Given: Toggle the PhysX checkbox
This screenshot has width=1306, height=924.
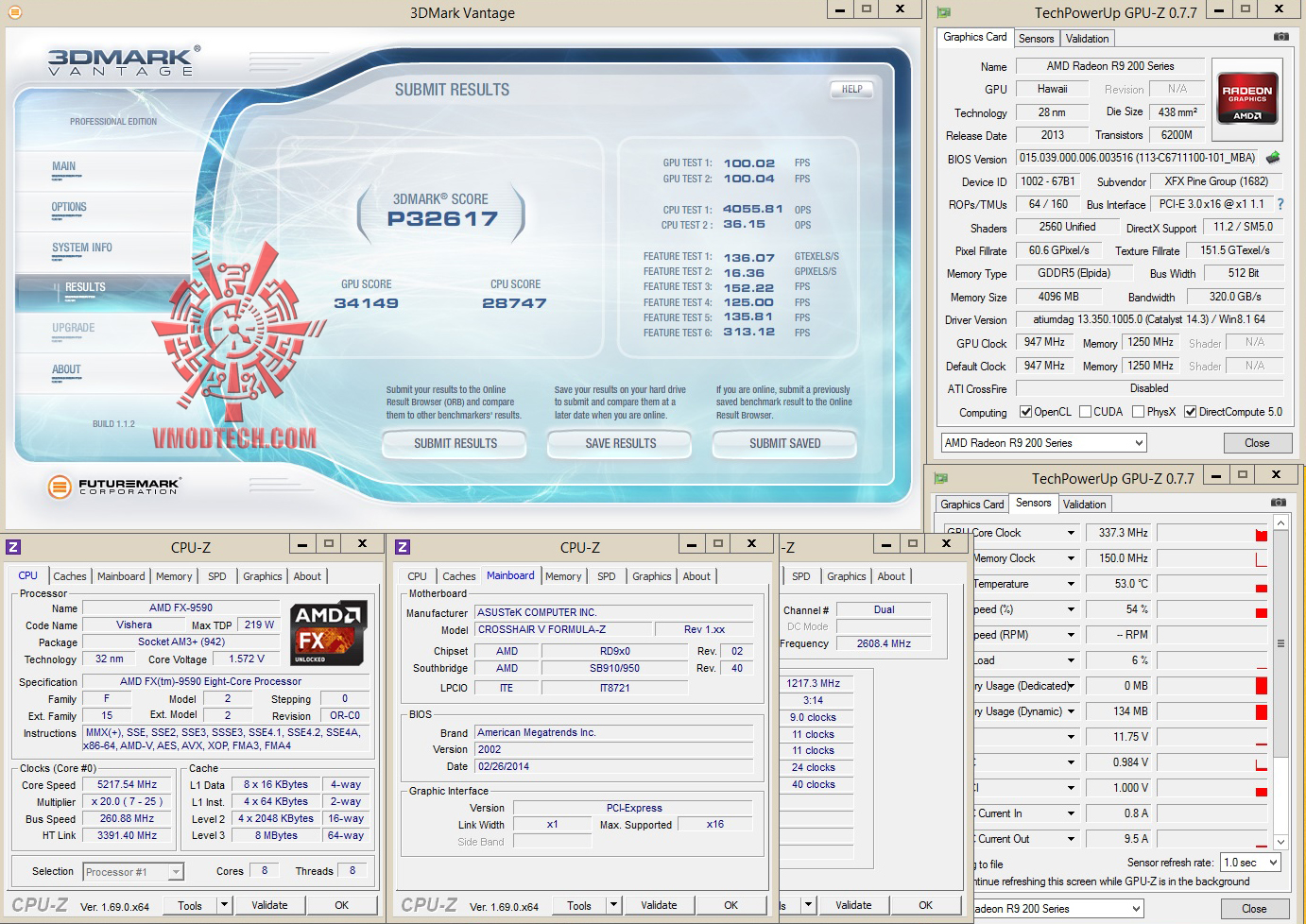Looking at the screenshot, I should click(x=1139, y=412).
